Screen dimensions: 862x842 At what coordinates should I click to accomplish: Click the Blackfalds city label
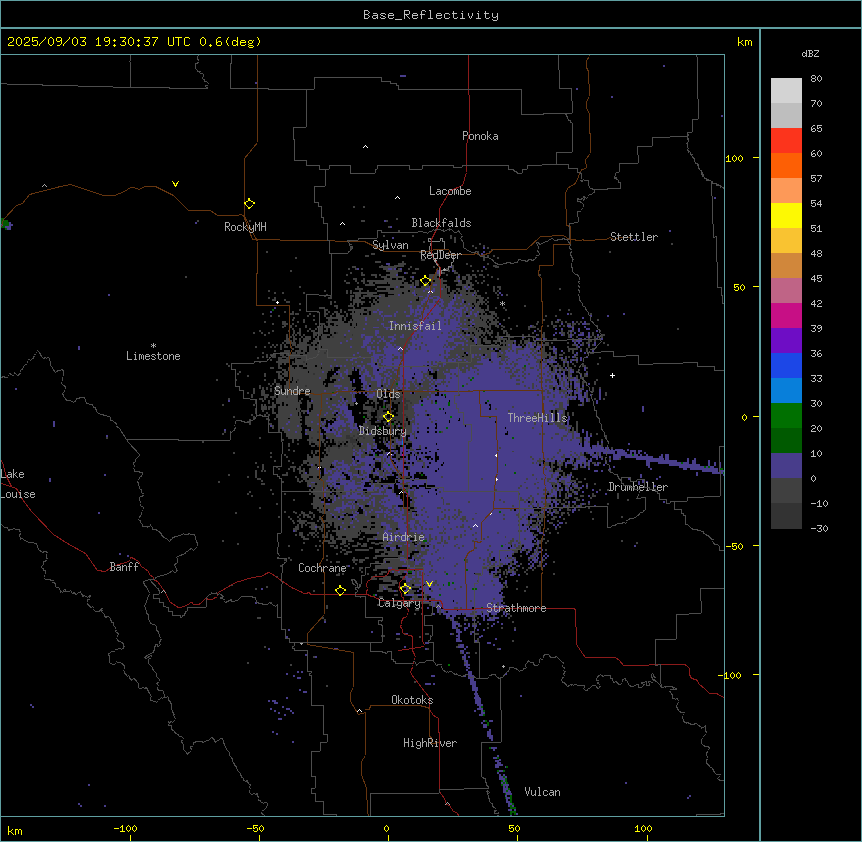click(x=441, y=223)
